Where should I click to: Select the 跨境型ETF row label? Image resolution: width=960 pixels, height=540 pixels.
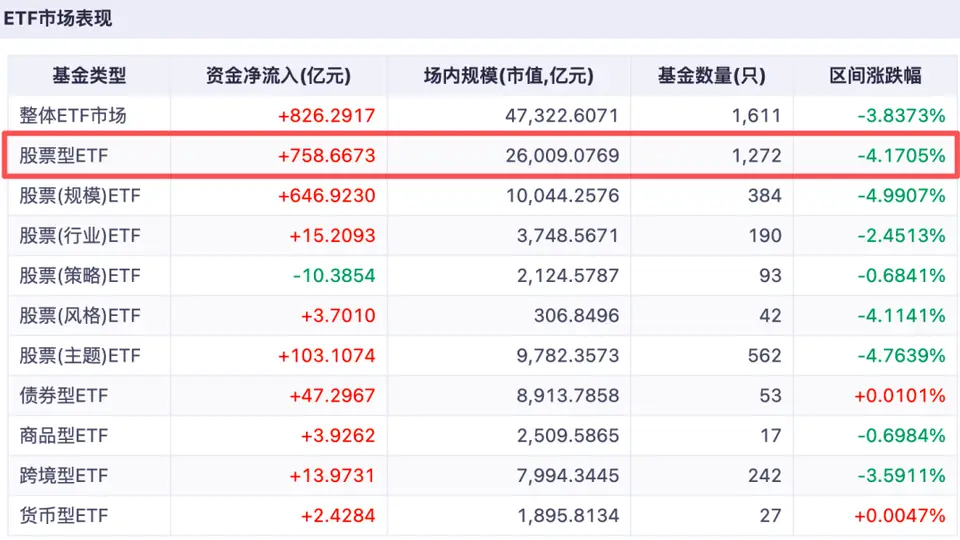(x=64, y=475)
